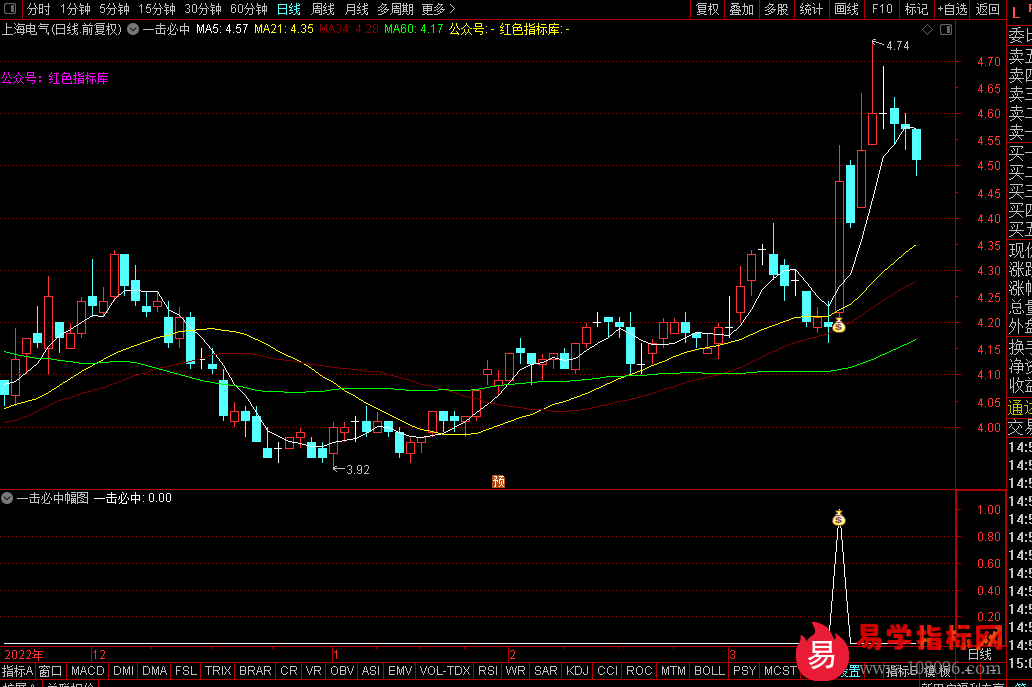1032x687 pixels.
Task: Click the orange 预 marker on the chart
Action: 498,482
